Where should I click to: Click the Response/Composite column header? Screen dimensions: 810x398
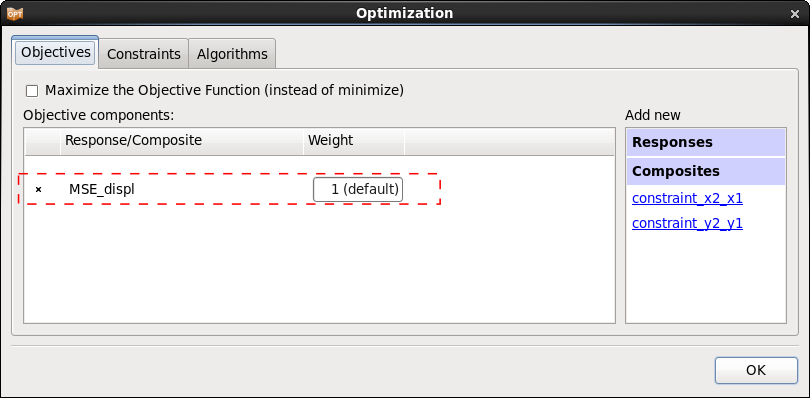pyautogui.click(x=181, y=141)
